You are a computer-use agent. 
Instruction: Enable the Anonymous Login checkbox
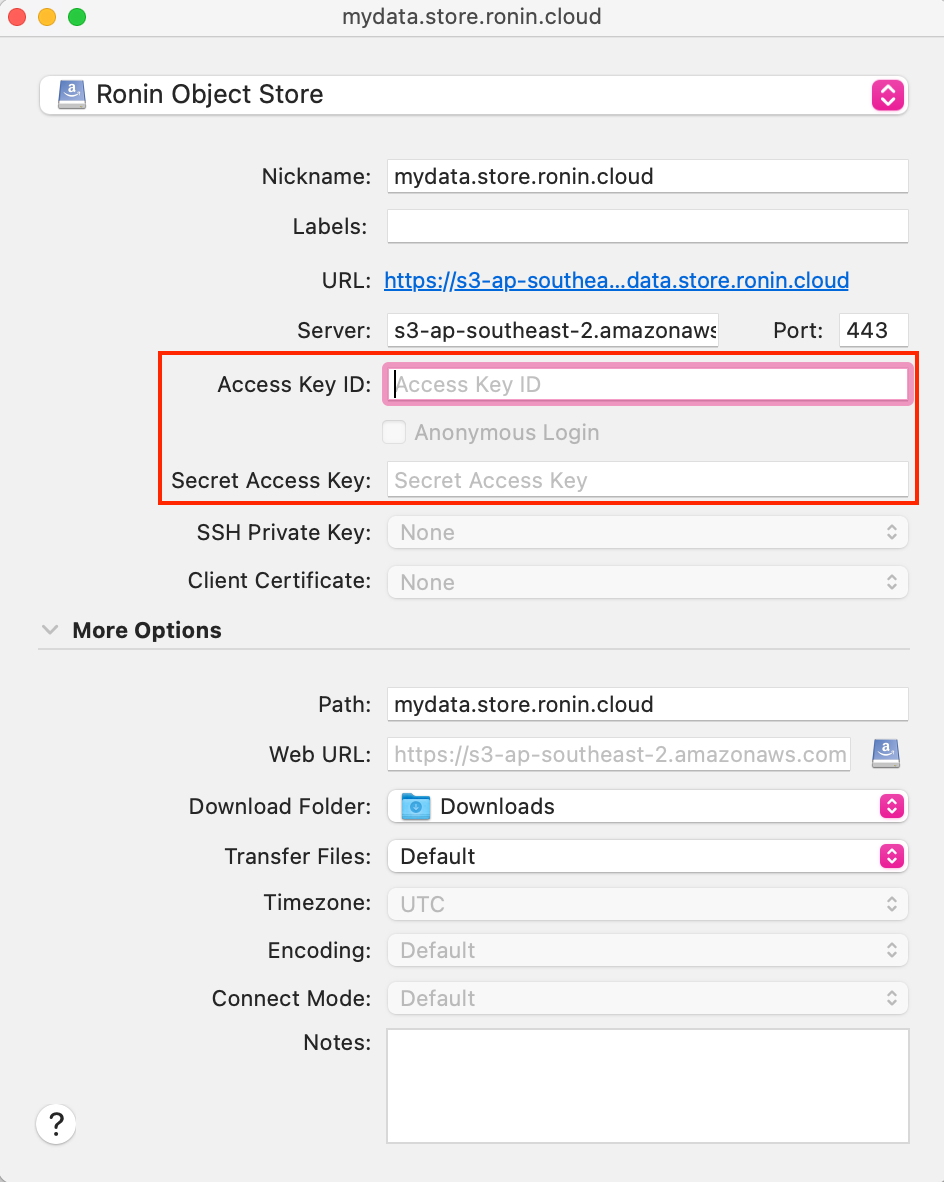[394, 433]
